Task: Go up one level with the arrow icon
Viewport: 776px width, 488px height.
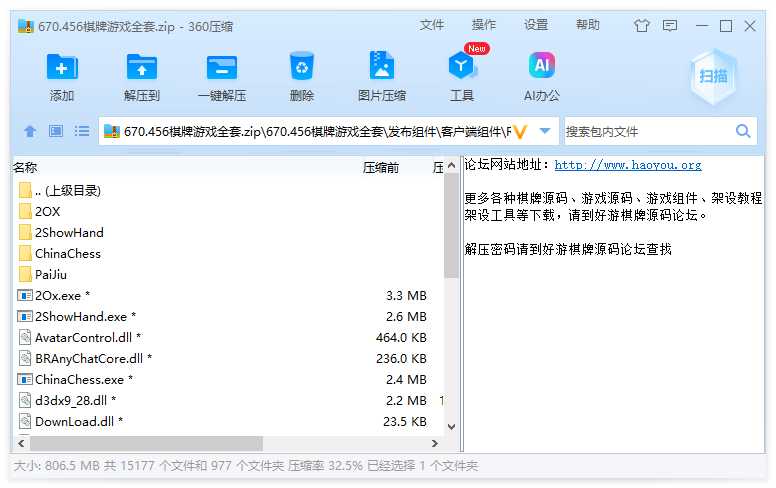Action: point(30,131)
